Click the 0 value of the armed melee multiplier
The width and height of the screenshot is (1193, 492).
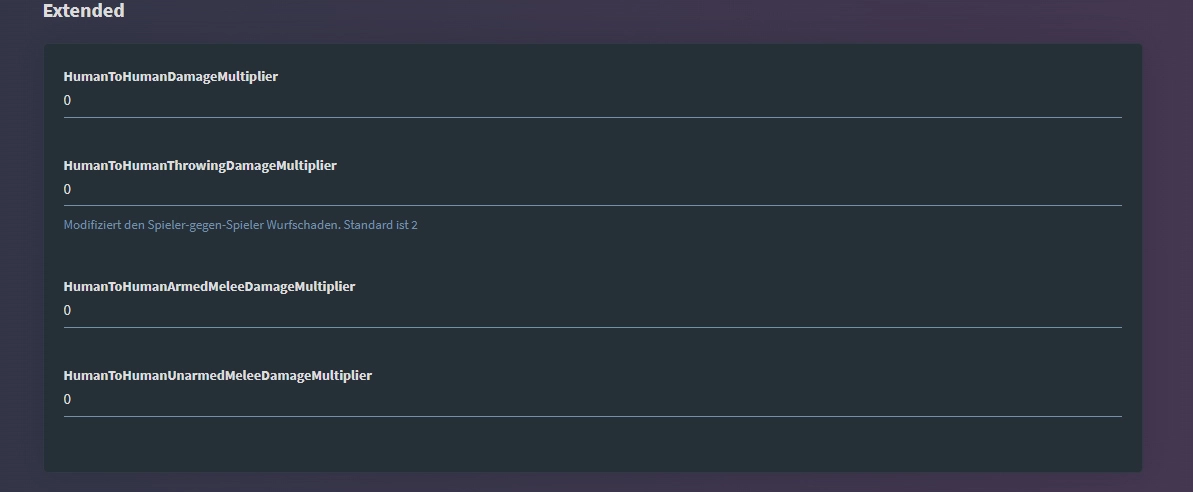68,311
